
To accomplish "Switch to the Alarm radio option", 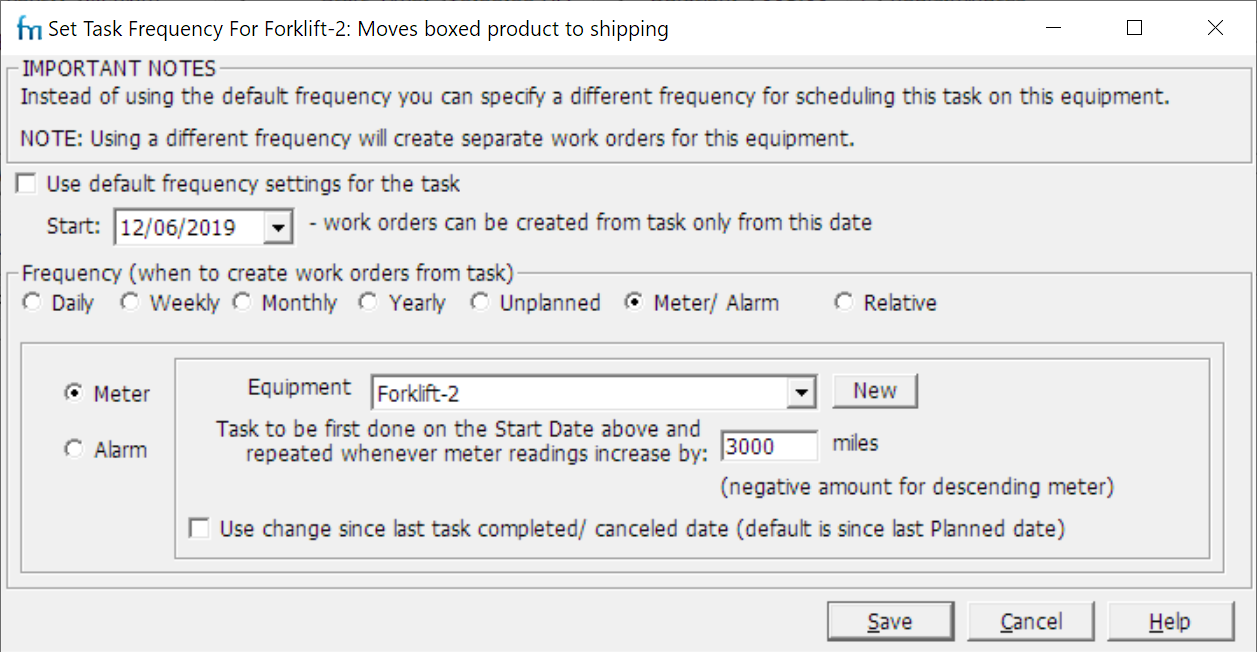I will click(x=74, y=450).
